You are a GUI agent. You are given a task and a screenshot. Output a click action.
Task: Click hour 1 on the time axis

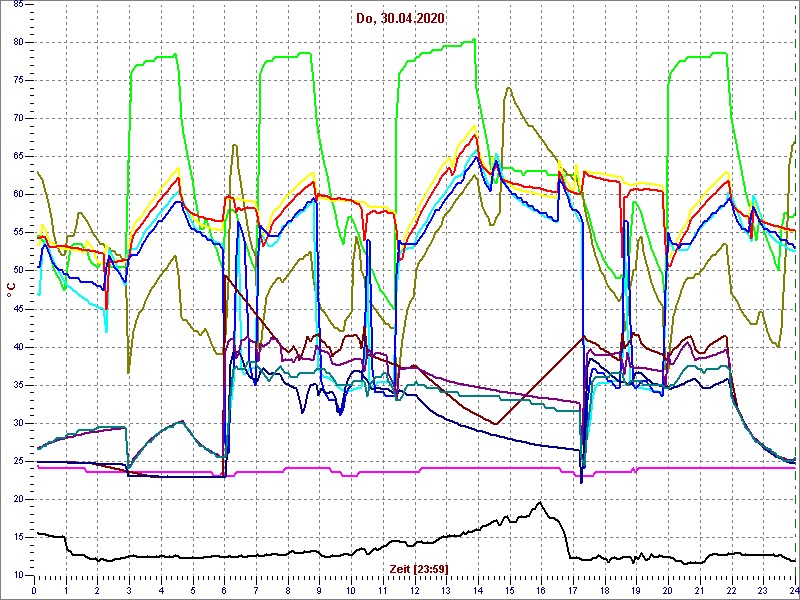(66, 592)
